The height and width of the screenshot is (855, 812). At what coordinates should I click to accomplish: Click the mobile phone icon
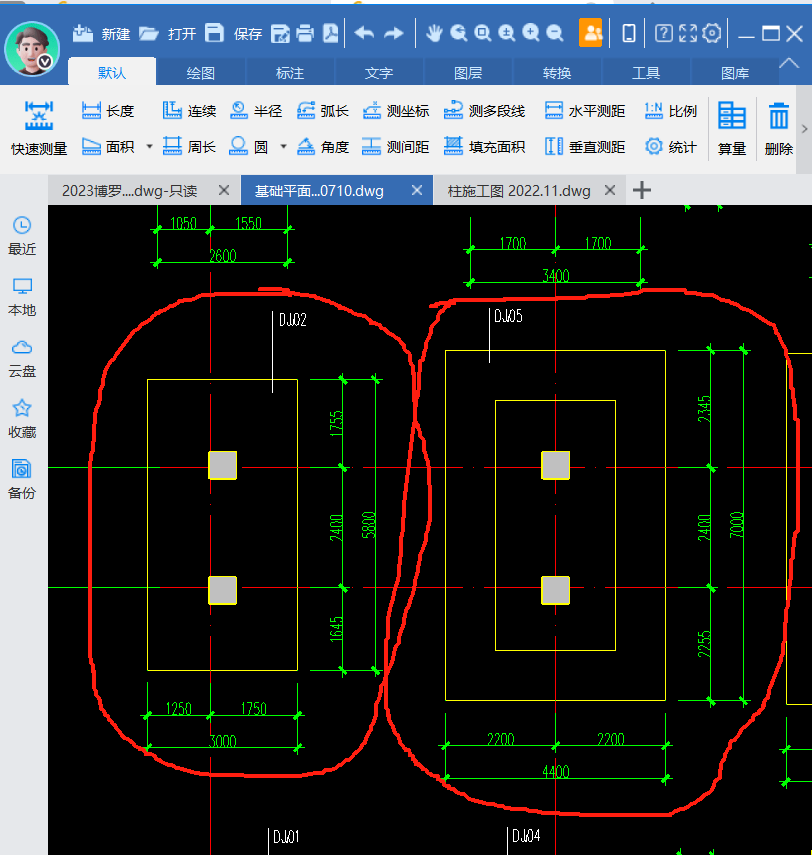coord(629,34)
